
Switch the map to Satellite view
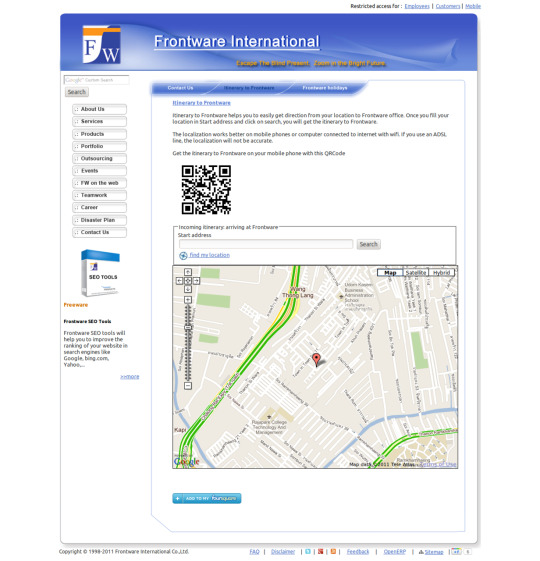tap(416, 273)
